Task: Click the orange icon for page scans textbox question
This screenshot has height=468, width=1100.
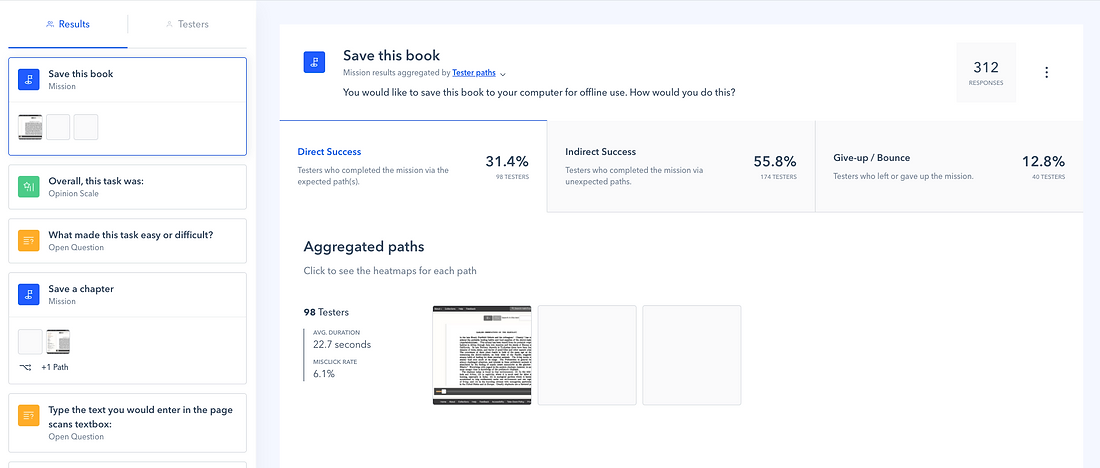Action: pos(29,416)
